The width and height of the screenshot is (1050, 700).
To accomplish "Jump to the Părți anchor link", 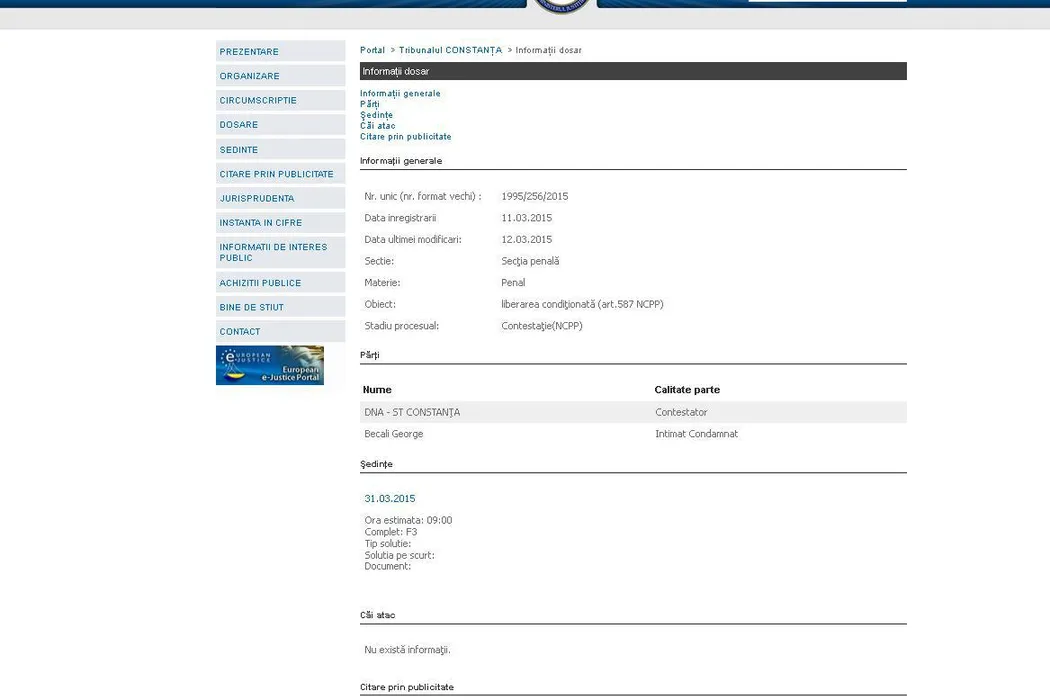I will (x=370, y=104).
